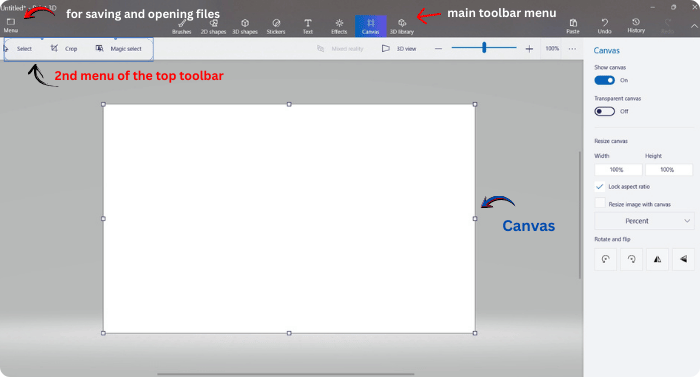Undo the last action
The width and height of the screenshot is (700, 377).
coord(604,26)
